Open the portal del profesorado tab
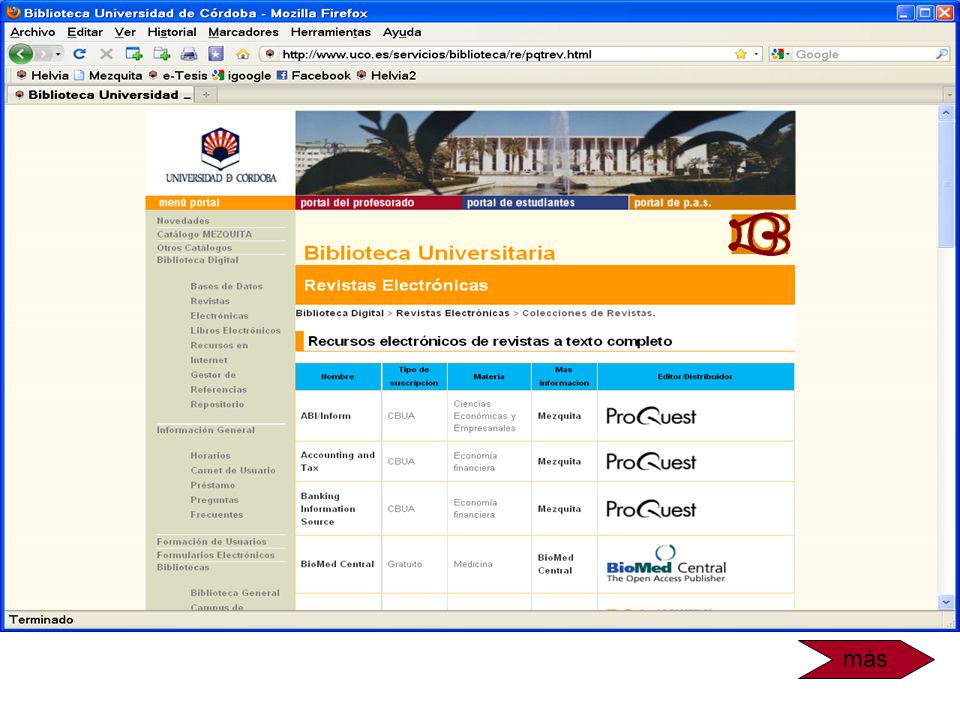The image size is (960, 720). click(378, 203)
